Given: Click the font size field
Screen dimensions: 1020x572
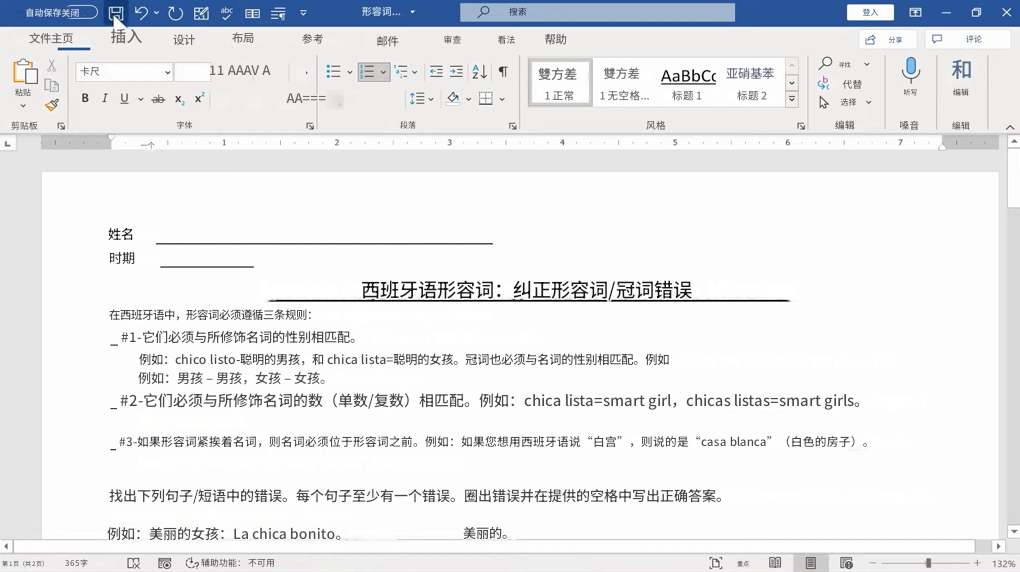Looking at the screenshot, I should (x=191, y=72).
